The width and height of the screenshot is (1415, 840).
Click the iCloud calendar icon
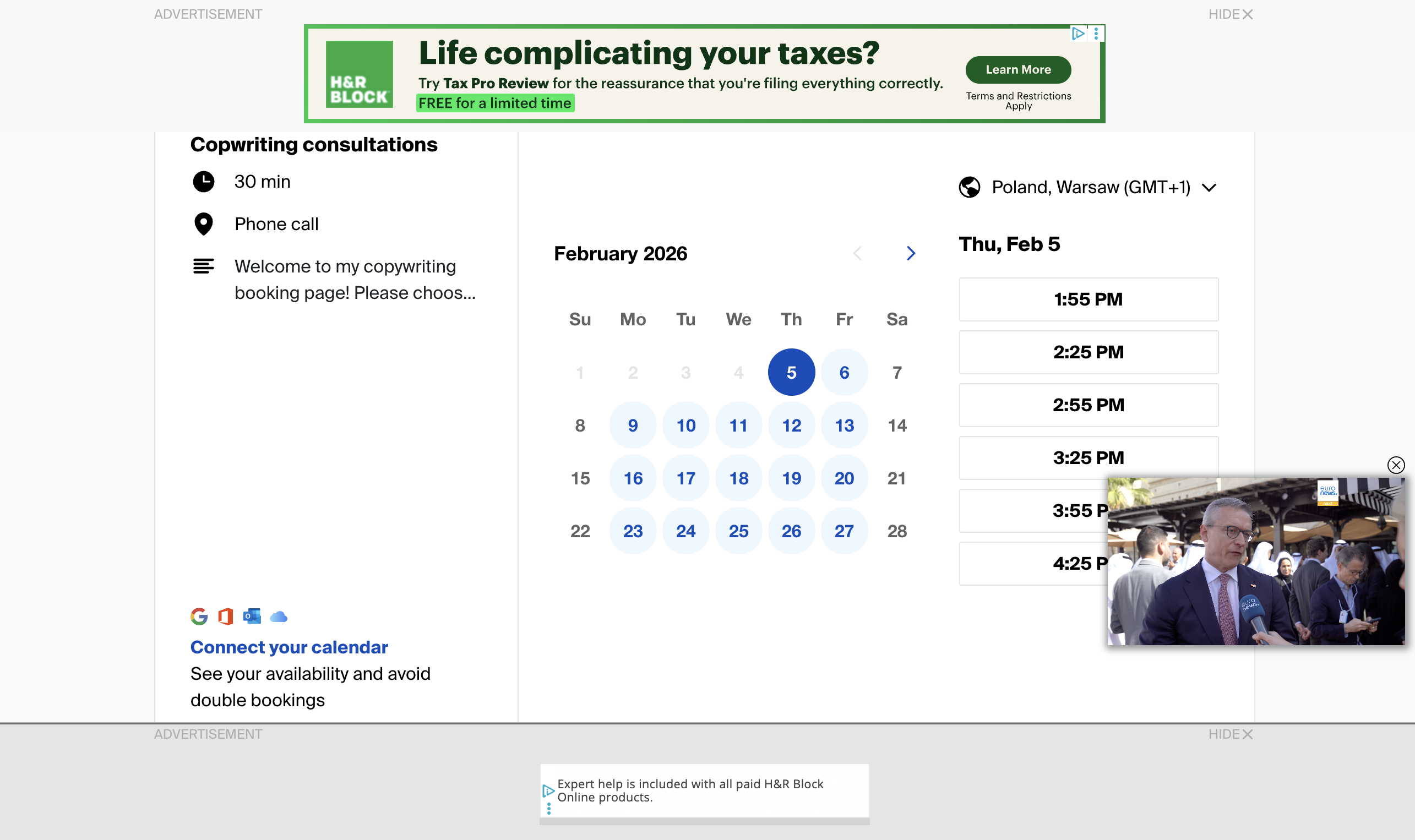[x=279, y=617]
